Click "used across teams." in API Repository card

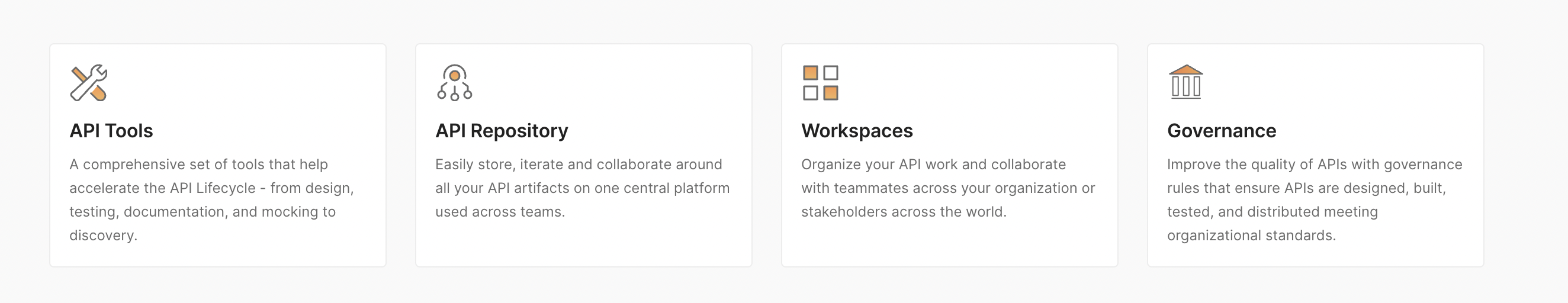(x=500, y=212)
